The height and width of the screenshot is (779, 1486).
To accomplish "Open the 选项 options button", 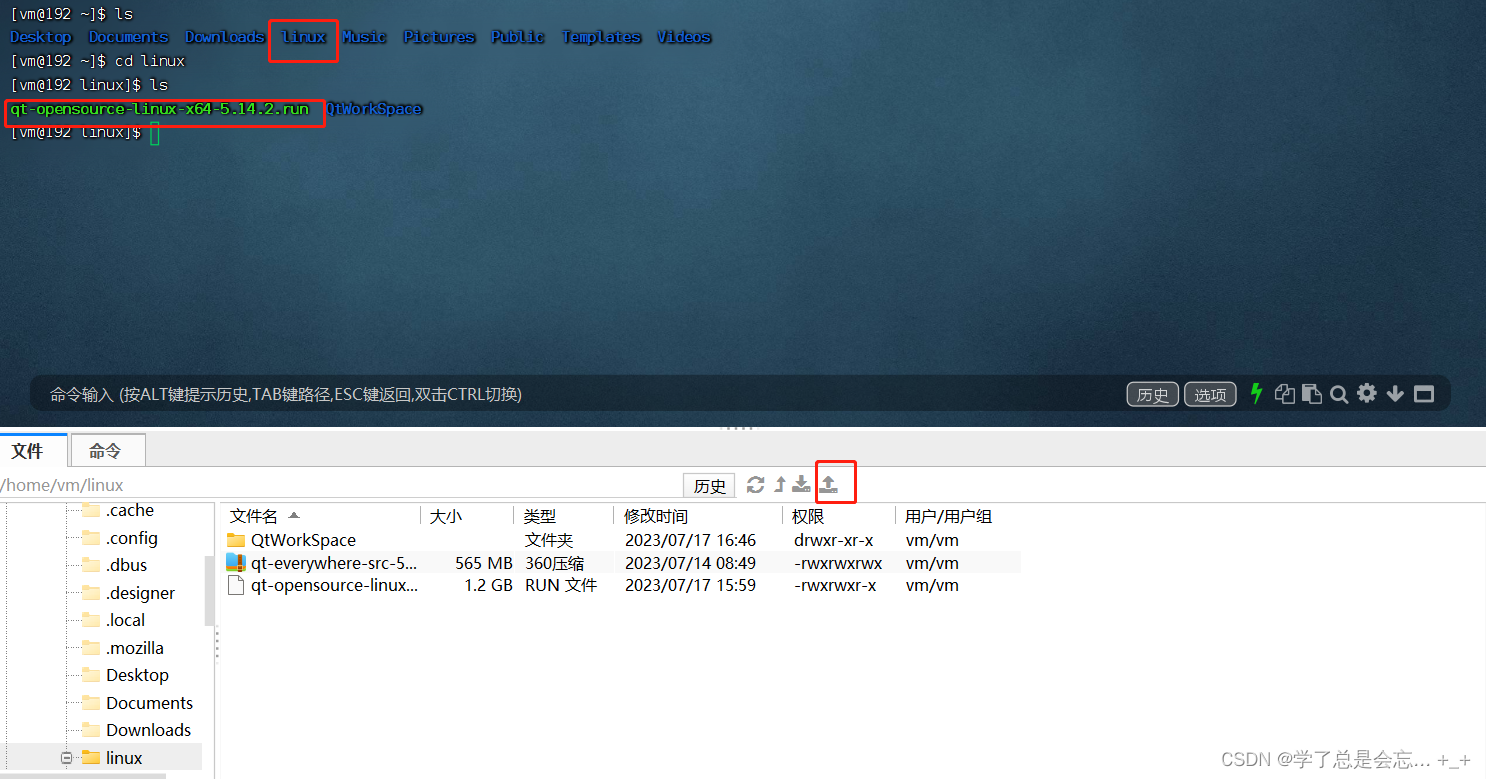I will tap(1210, 394).
